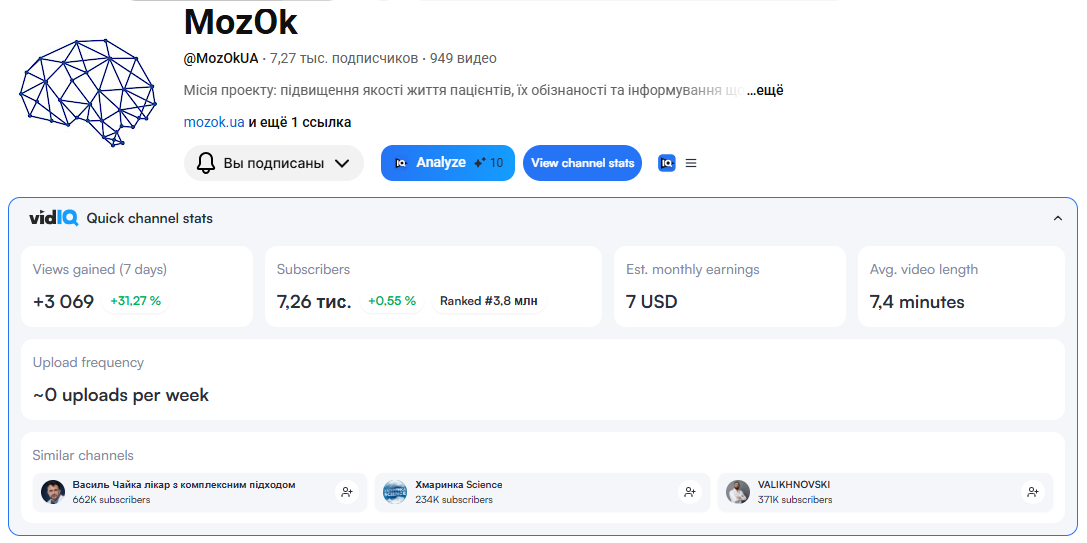Add Хмаринка Science via add-person icon
Viewport: 1087px width, 543px height.
coord(690,492)
